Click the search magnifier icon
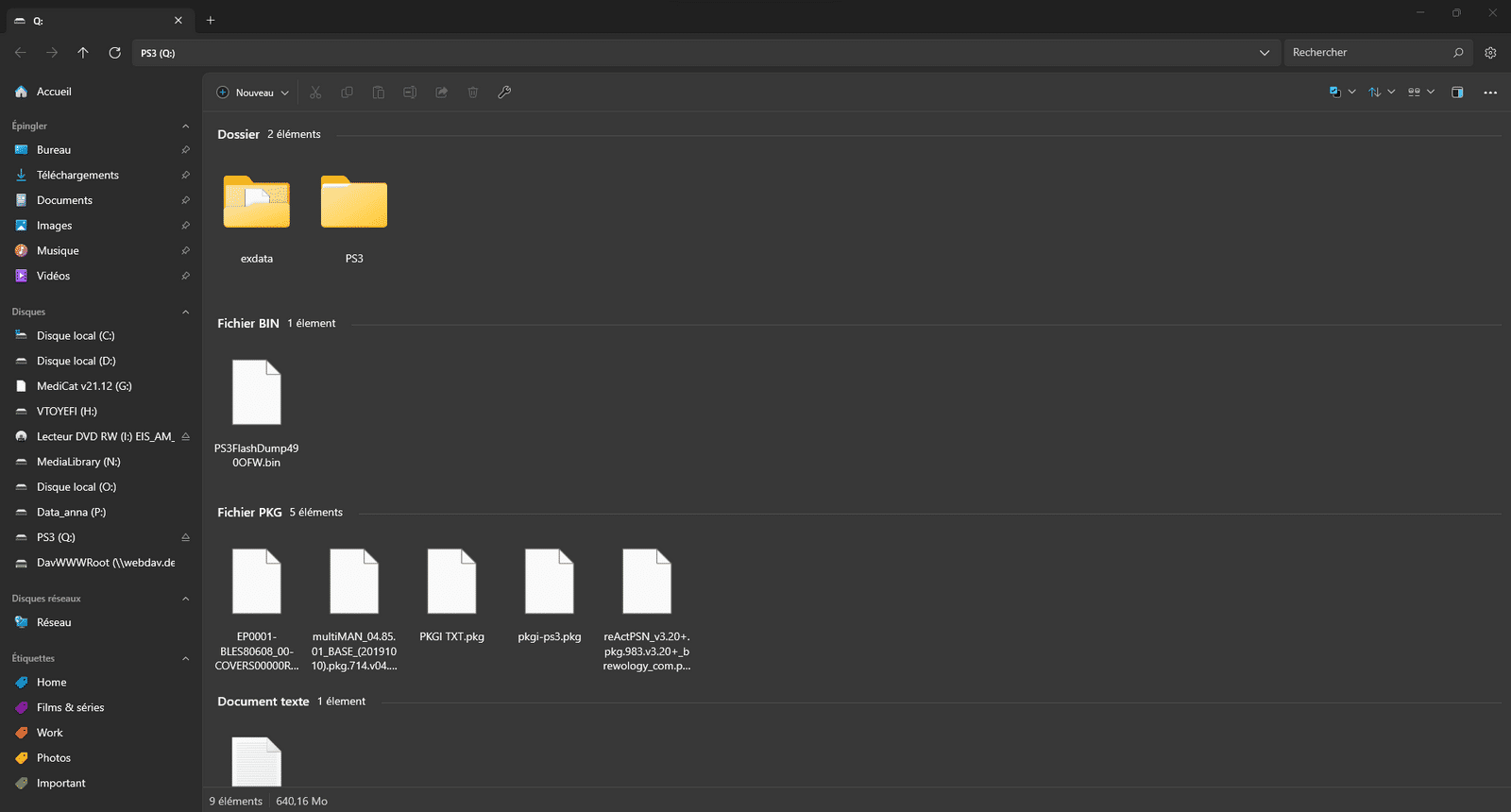Image resolution: width=1511 pixels, height=812 pixels. (x=1458, y=53)
